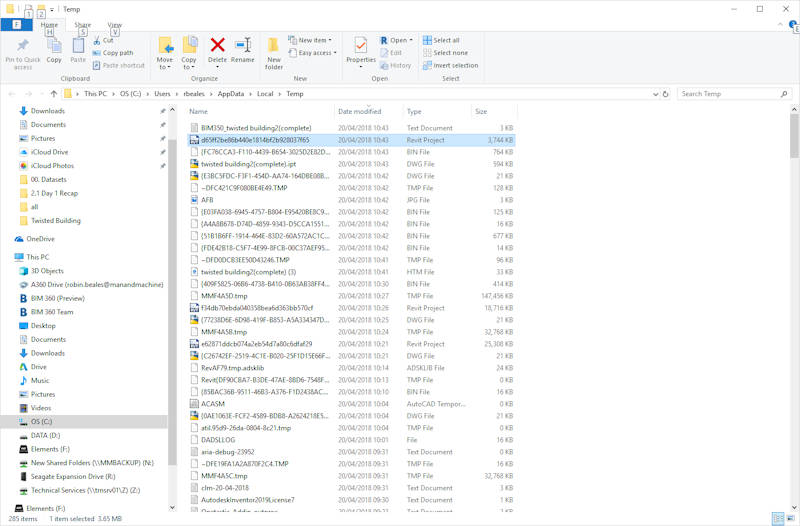Screen dimensions: 800x526
Task: Click the Edit ribbon button
Action: (x=391, y=53)
